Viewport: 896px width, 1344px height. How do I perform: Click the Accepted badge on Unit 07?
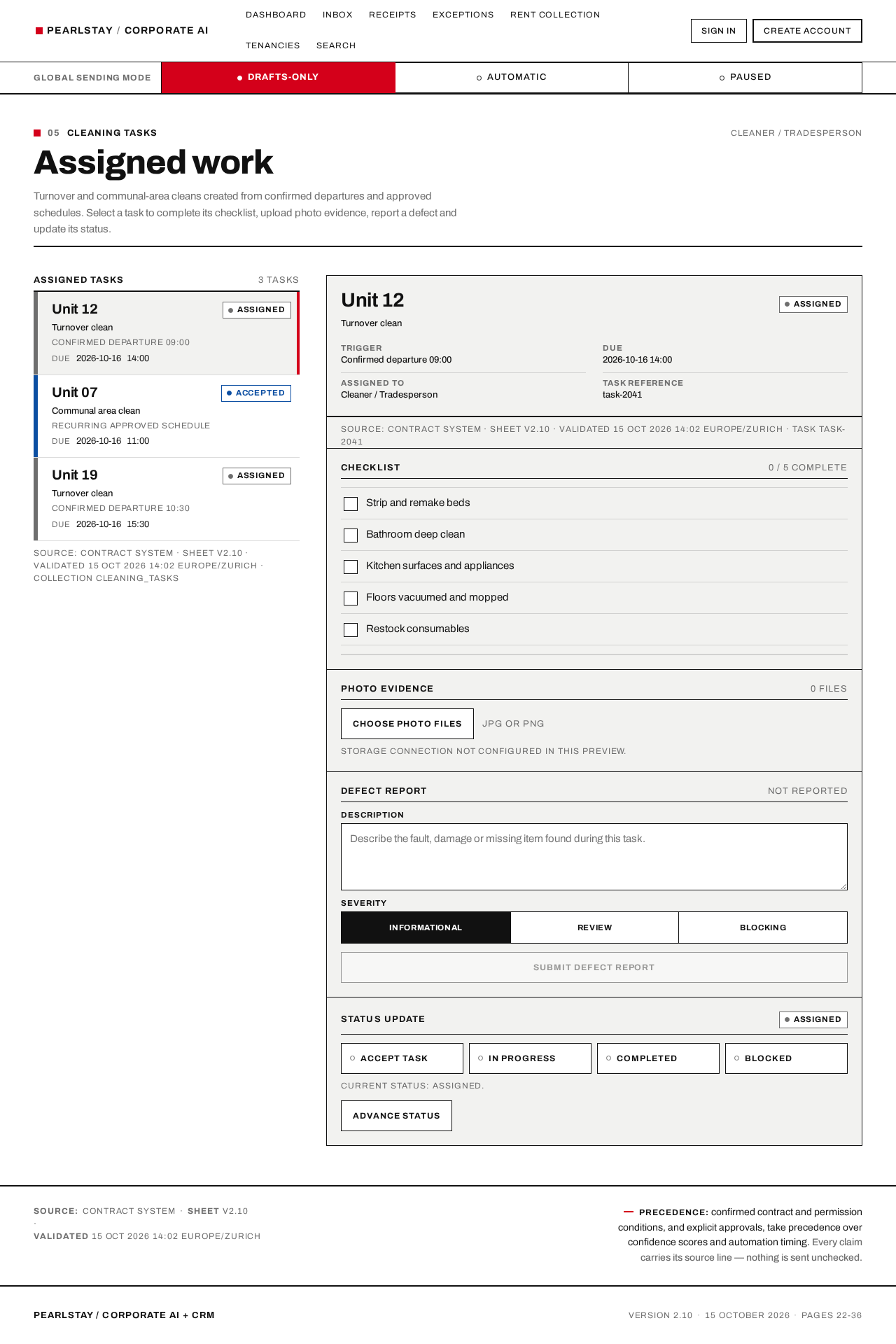coord(256,393)
